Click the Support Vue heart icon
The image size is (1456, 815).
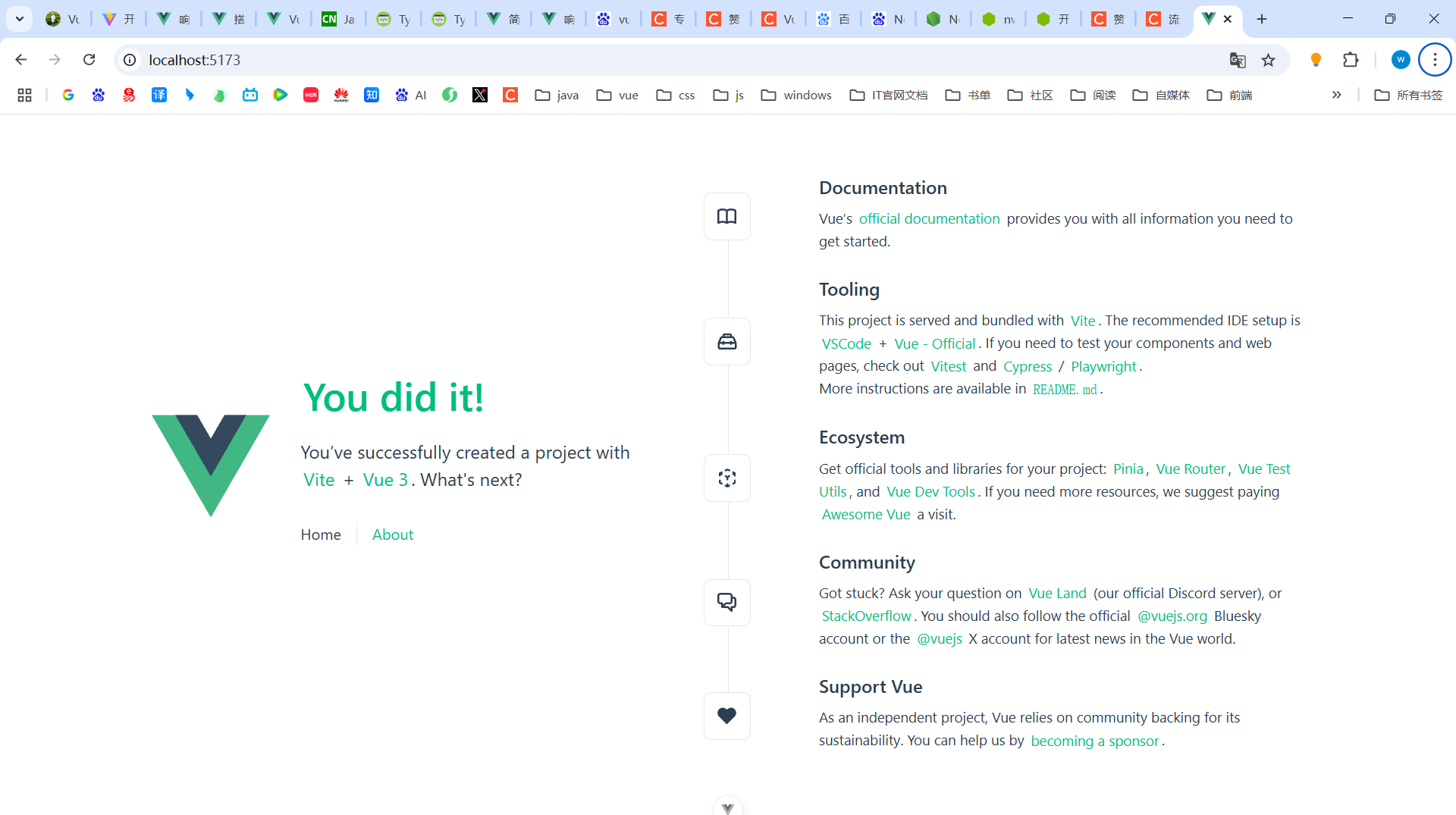pos(726,716)
